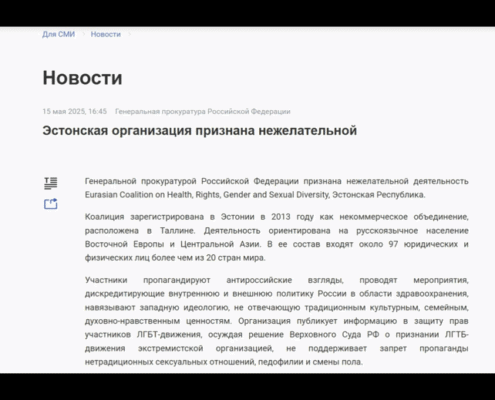Click the word Таллине in the article
This screenshot has height=400, width=495.
tap(177, 231)
